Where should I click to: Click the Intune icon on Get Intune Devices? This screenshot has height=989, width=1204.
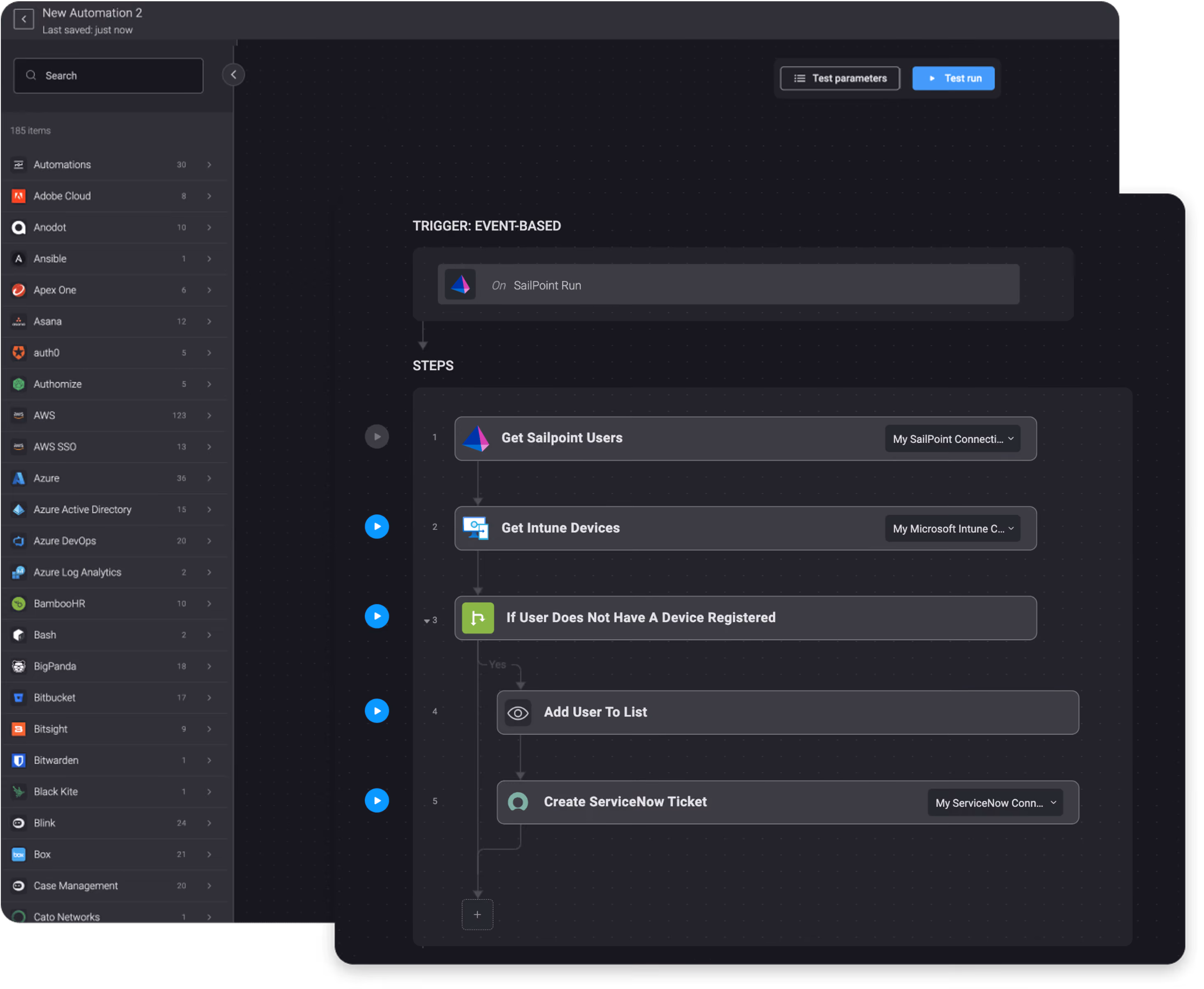pos(476,528)
